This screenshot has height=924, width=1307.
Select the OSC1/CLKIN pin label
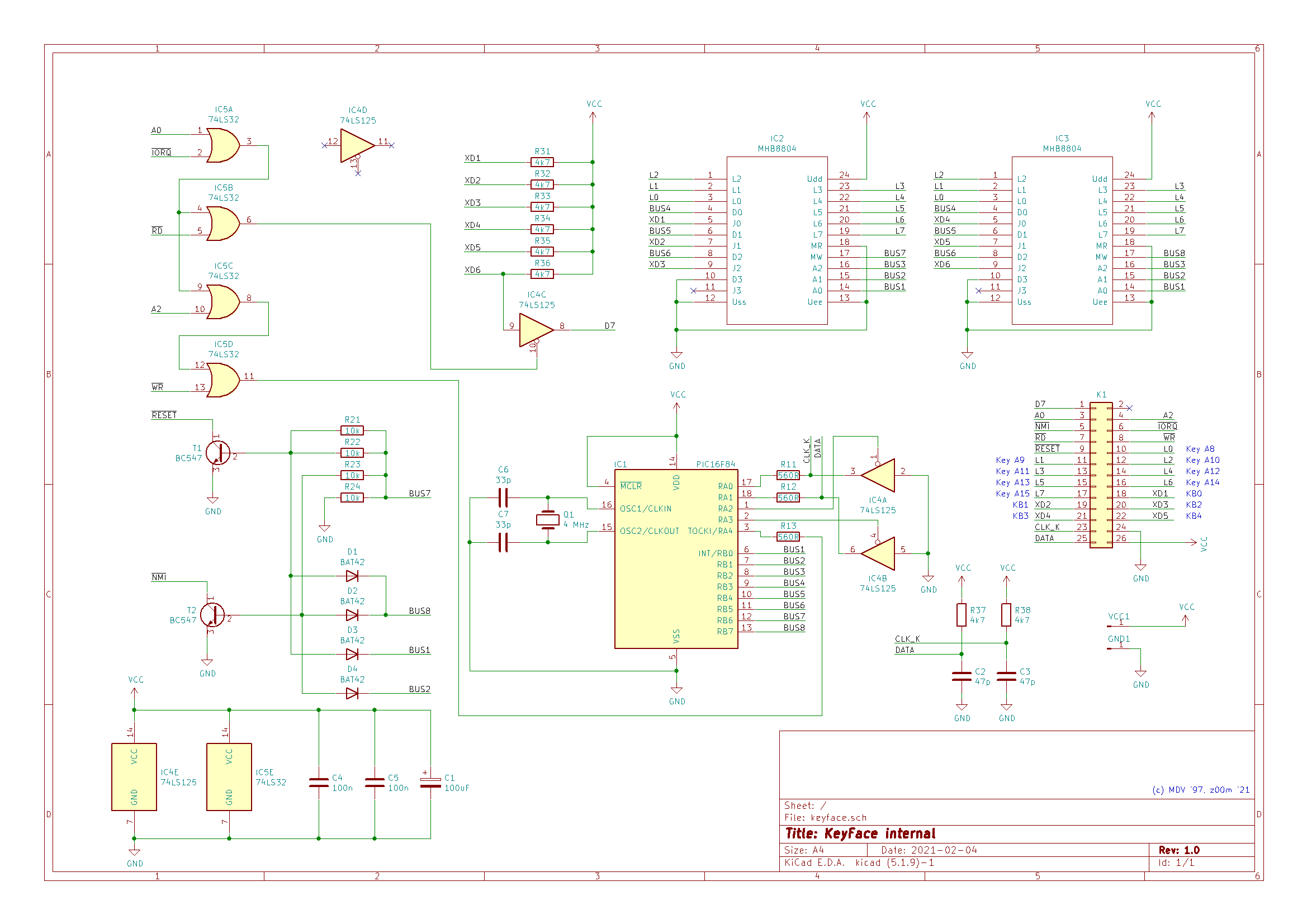pyautogui.click(x=646, y=509)
